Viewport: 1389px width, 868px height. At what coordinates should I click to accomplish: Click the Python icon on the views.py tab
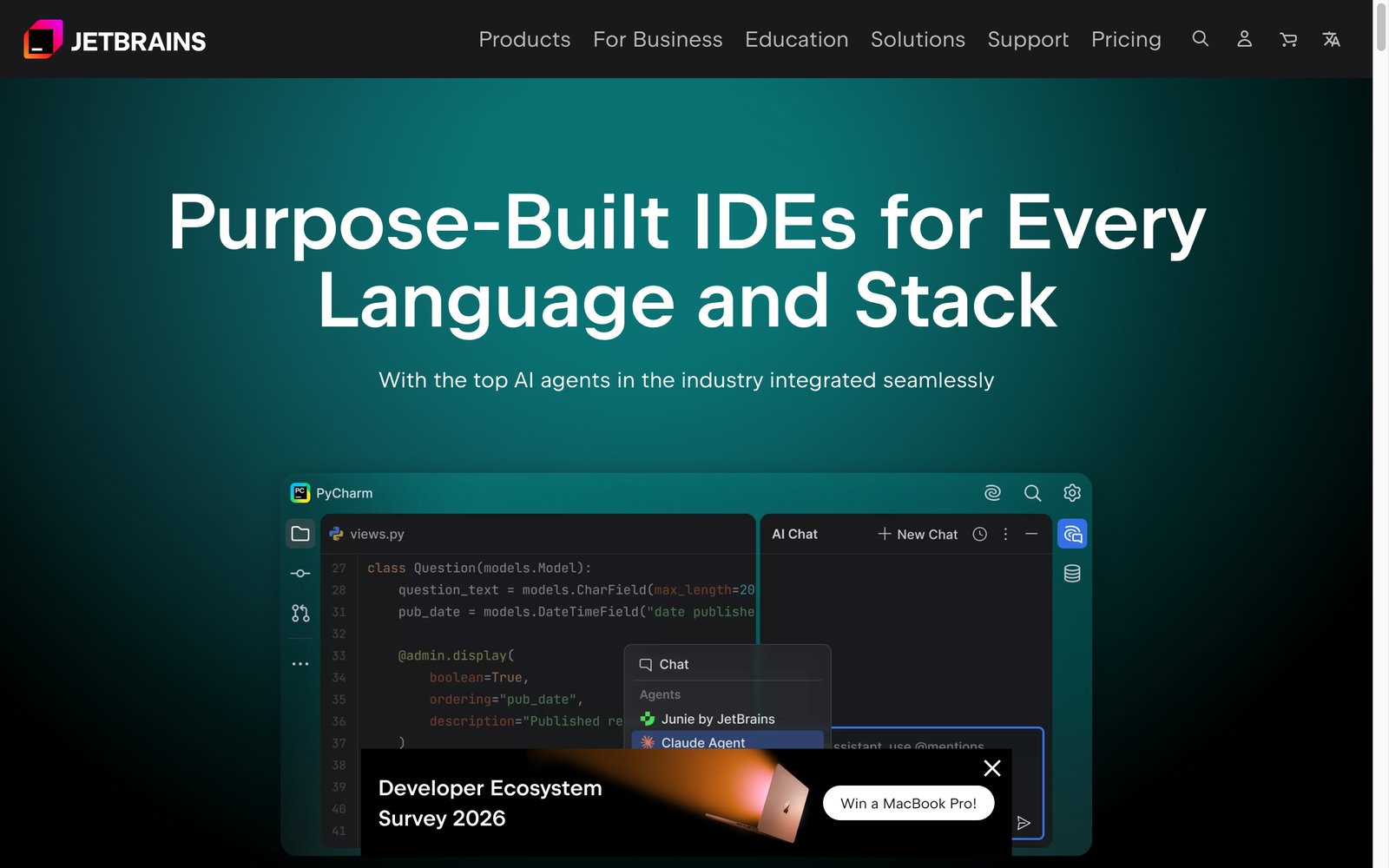tap(337, 534)
